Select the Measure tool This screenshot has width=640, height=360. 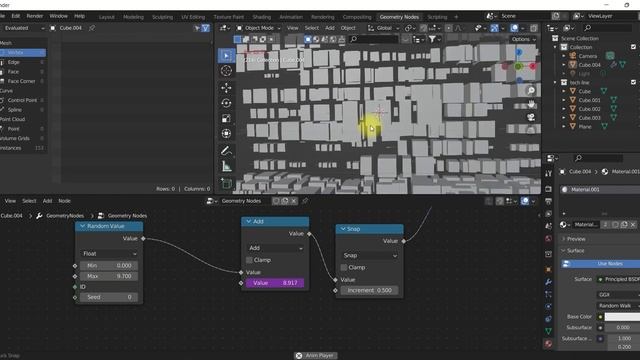[x=226, y=166]
